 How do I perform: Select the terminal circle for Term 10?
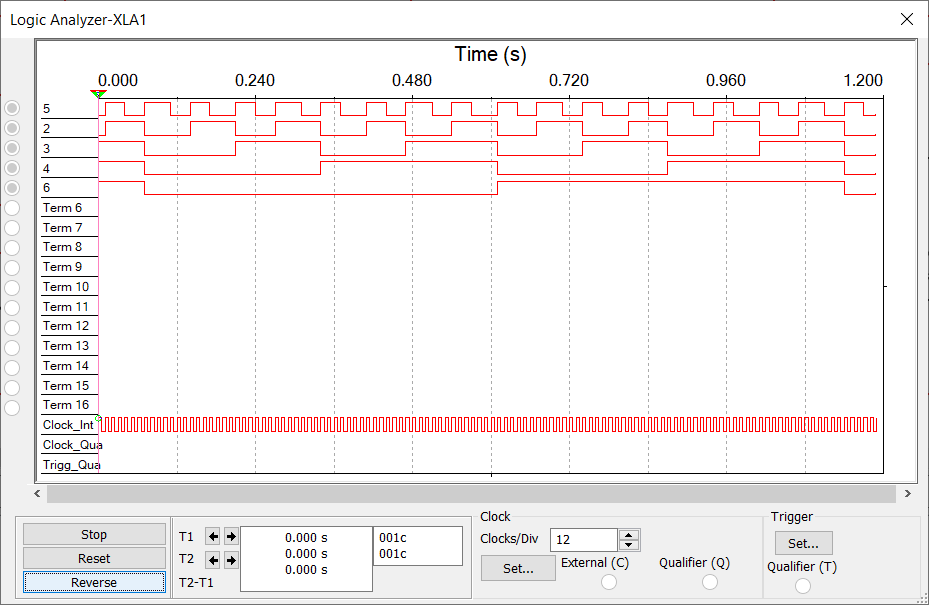pyautogui.click(x=12, y=288)
